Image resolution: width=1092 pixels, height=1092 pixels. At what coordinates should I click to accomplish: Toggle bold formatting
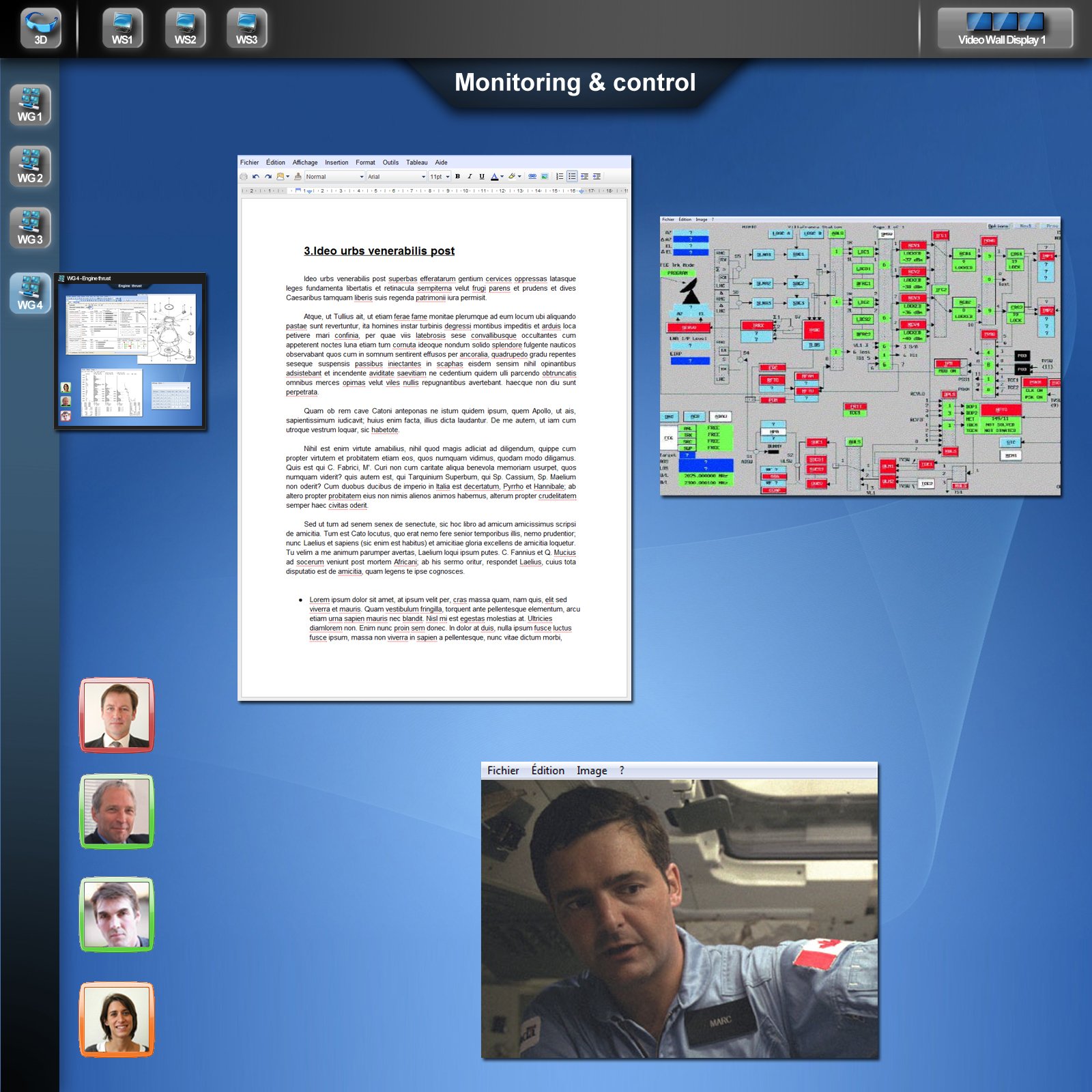pyautogui.click(x=458, y=177)
